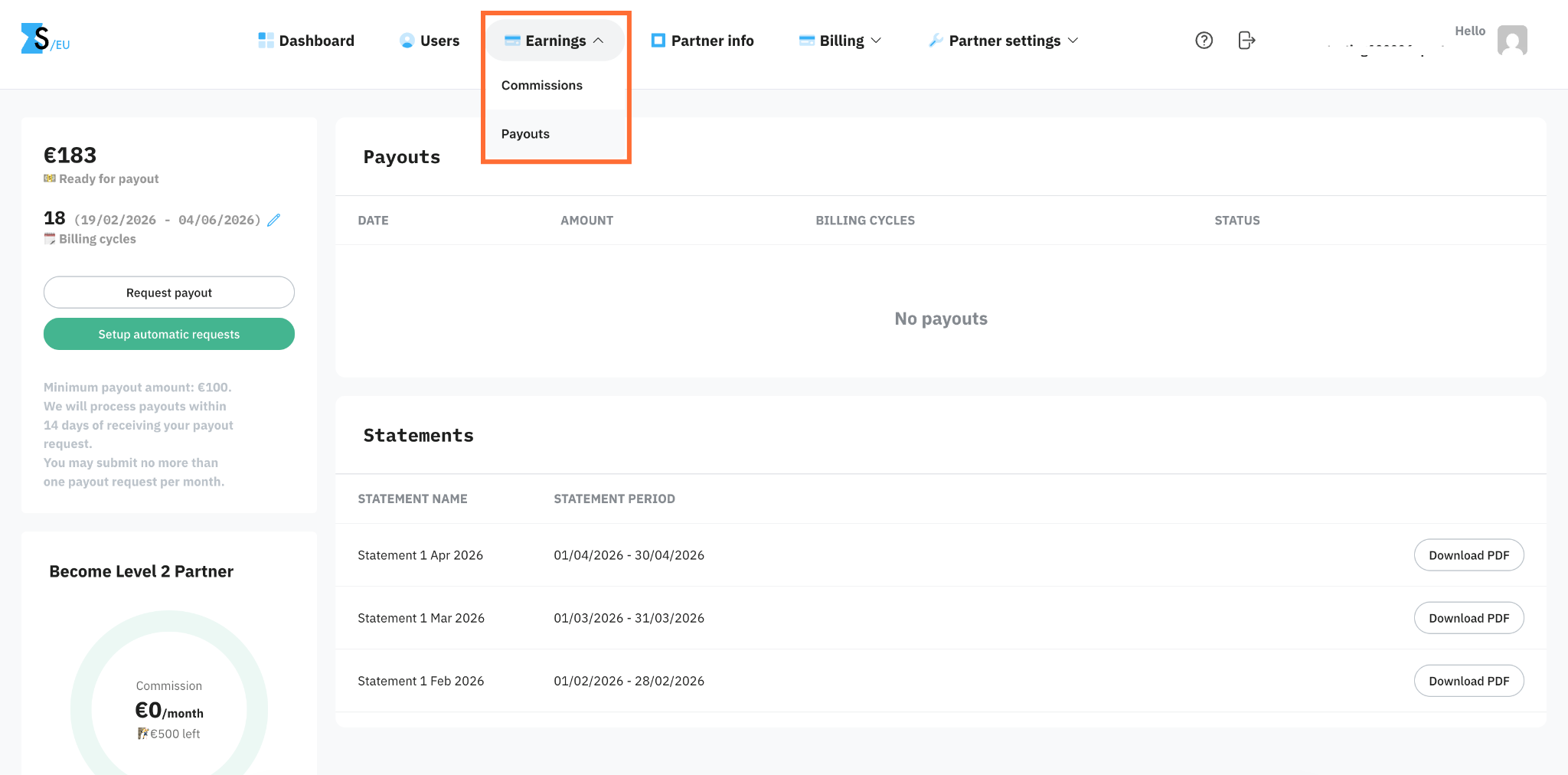The image size is (1568, 775).
Task: Click Setup automatic requests button
Action: 169,334
